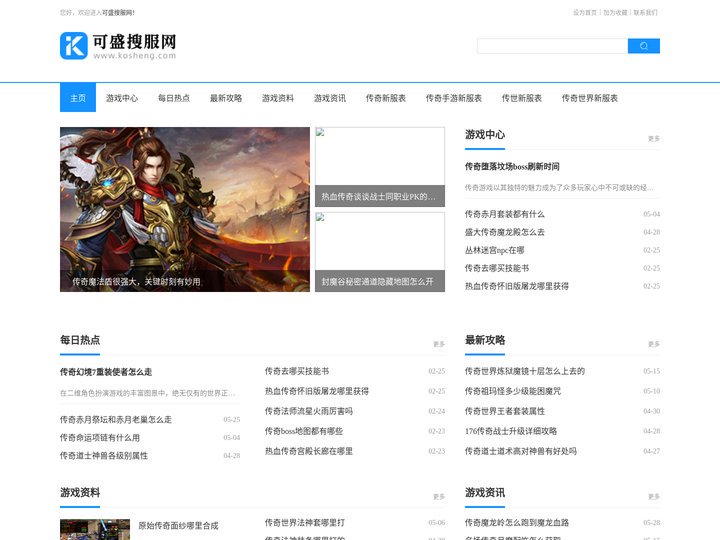Click 更多 beside 最新攻略 heading

(653, 344)
